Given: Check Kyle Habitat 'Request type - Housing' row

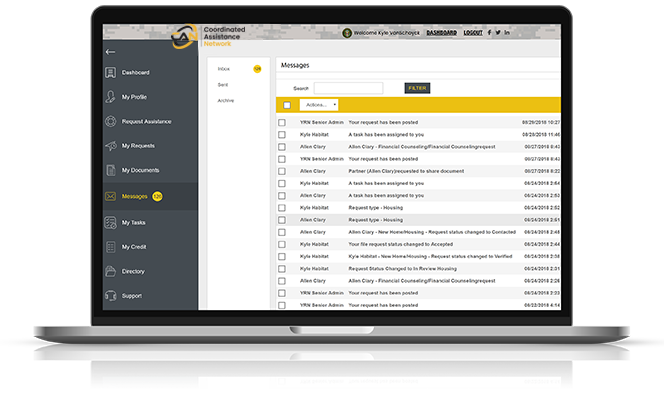Looking at the screenshot, I should click(x=282, y=208).
